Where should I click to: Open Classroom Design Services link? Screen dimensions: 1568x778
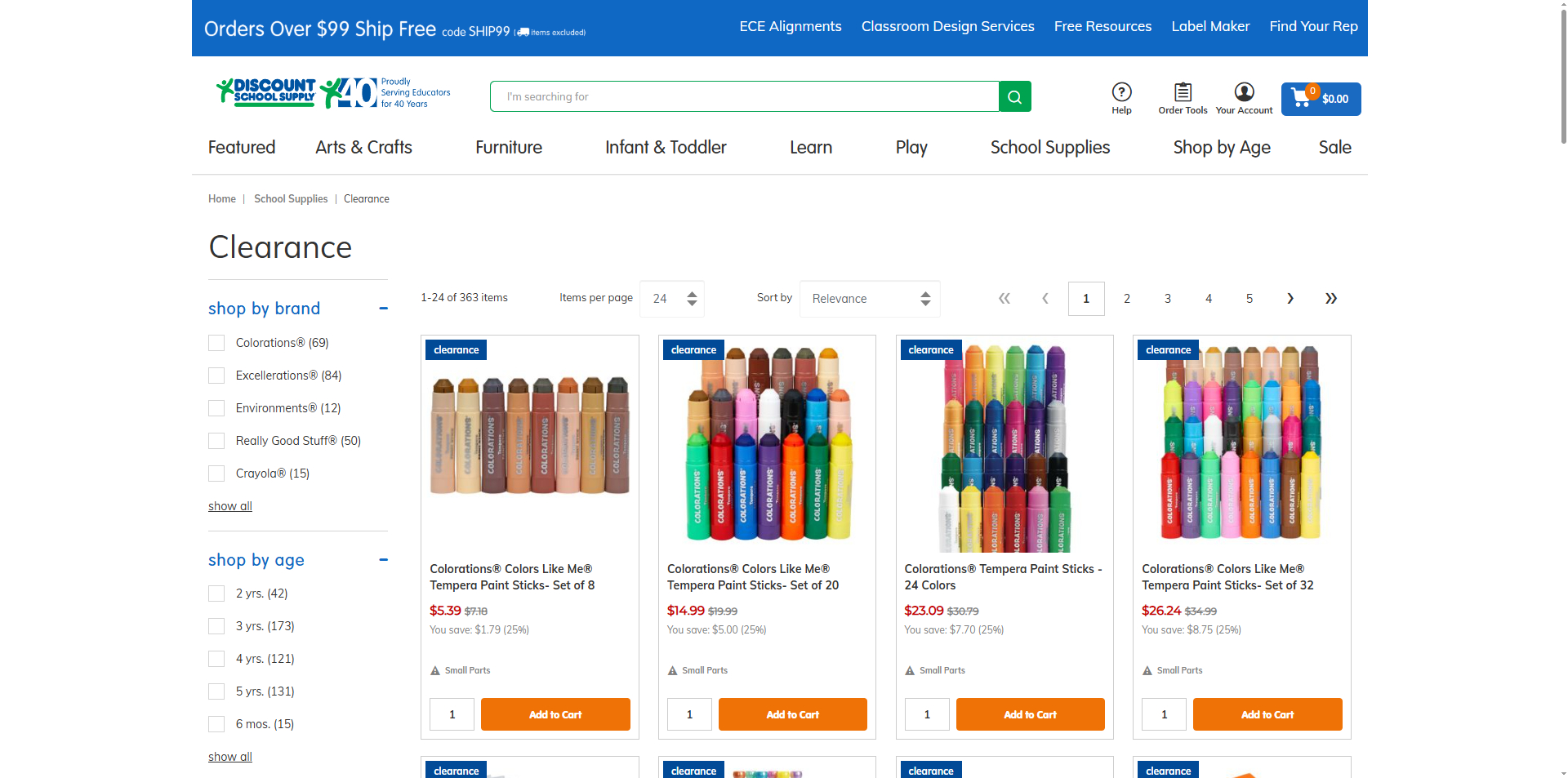[948, 26]
